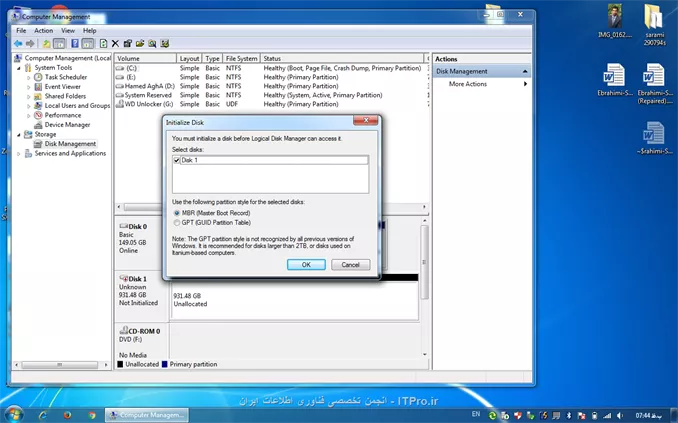Select the System Reserved volume row
The width and height of the screenshot is (678, 423).
[x=272, y=95]
